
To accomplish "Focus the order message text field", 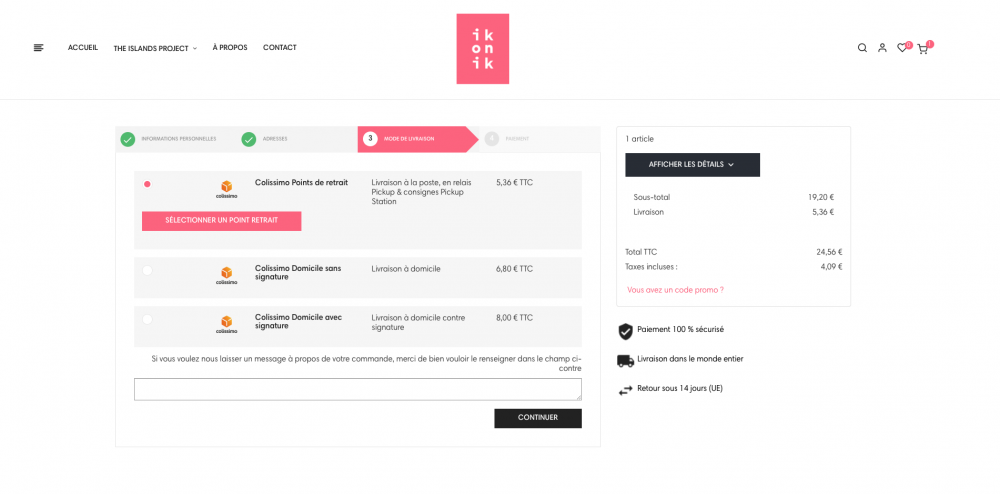I will (x=358, y=389).
